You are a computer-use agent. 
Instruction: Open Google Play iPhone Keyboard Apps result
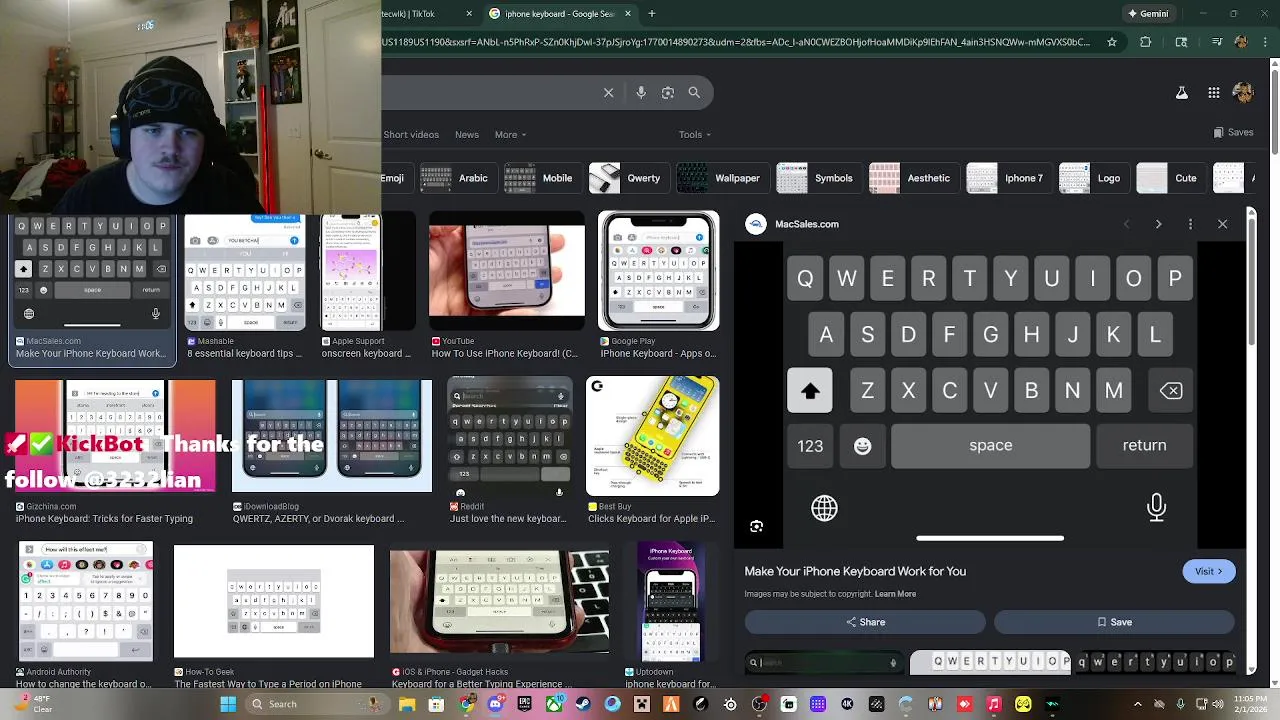pyautogui.click(x=658, y=285)
